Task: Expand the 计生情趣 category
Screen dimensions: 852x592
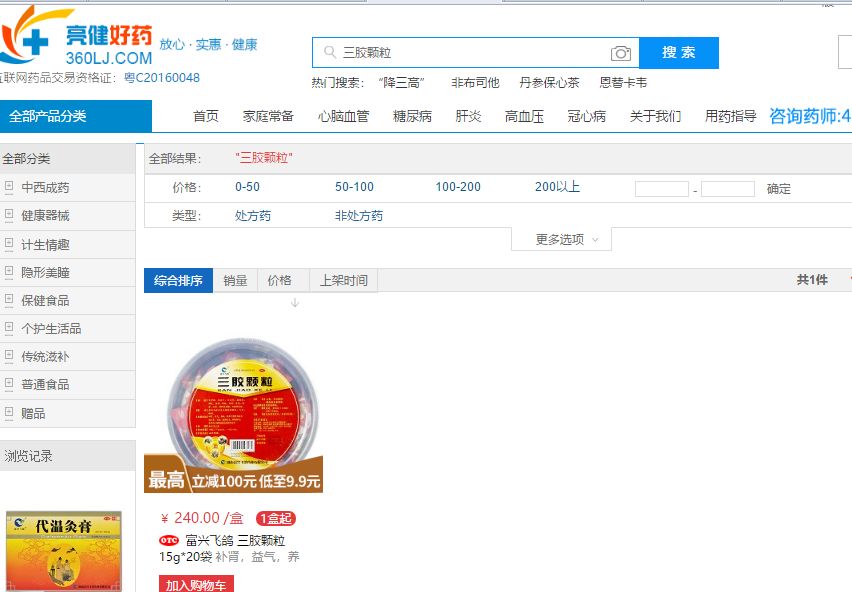Action: pos(9,244)
